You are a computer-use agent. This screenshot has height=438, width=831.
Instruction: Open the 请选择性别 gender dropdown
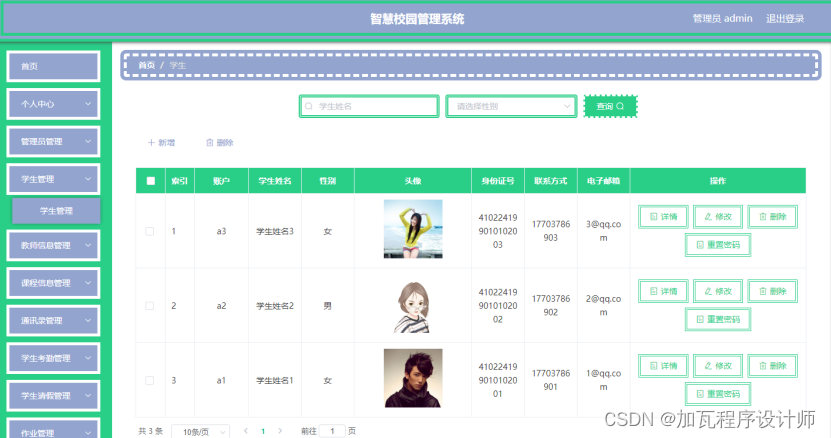pos(511,106)
